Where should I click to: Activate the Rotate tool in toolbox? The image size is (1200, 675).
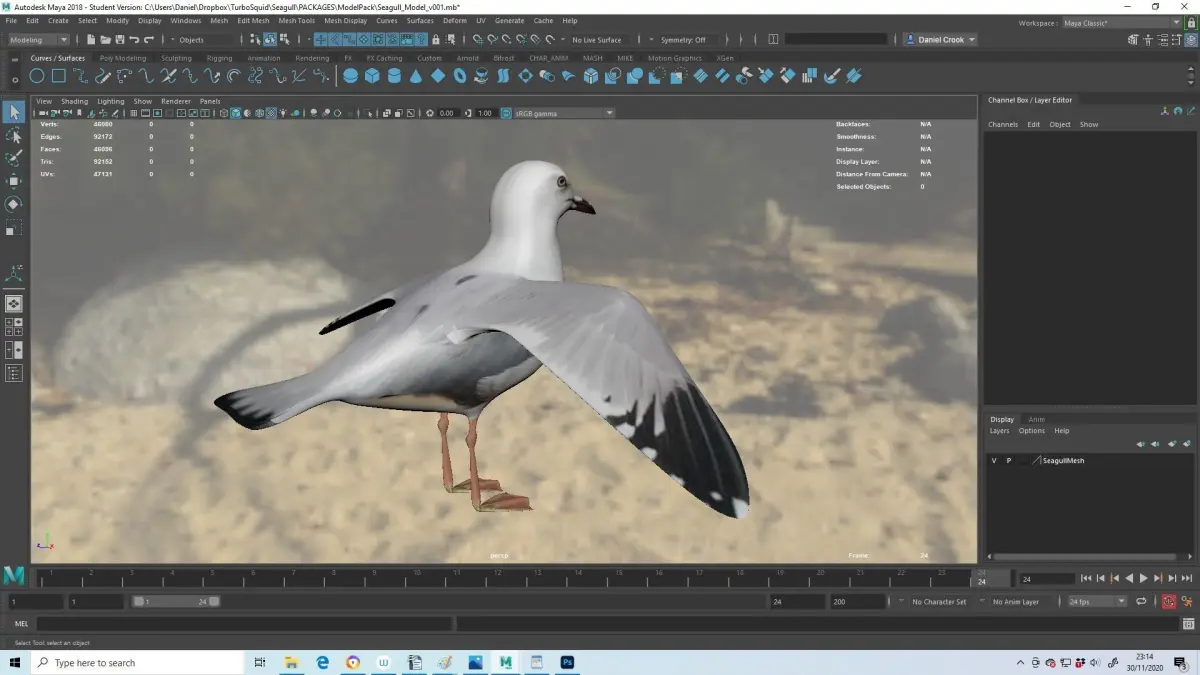tap(14, 204)
